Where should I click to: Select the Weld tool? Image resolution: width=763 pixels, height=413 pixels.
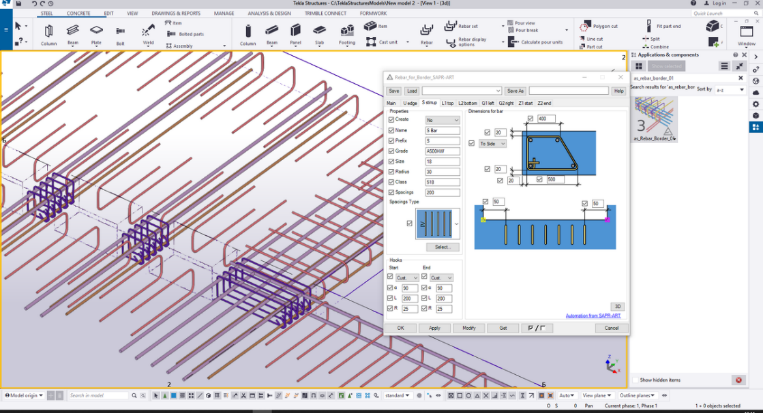148,35
